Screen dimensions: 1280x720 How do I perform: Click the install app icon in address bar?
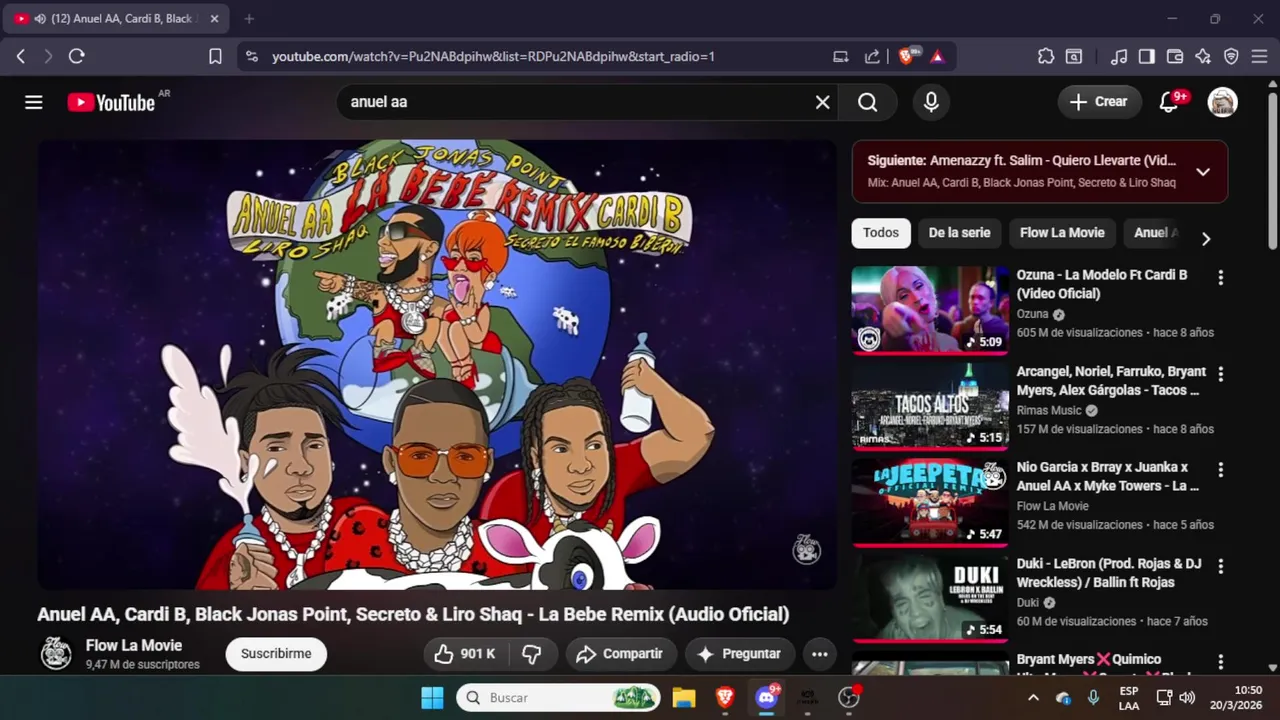coord(841,57)
